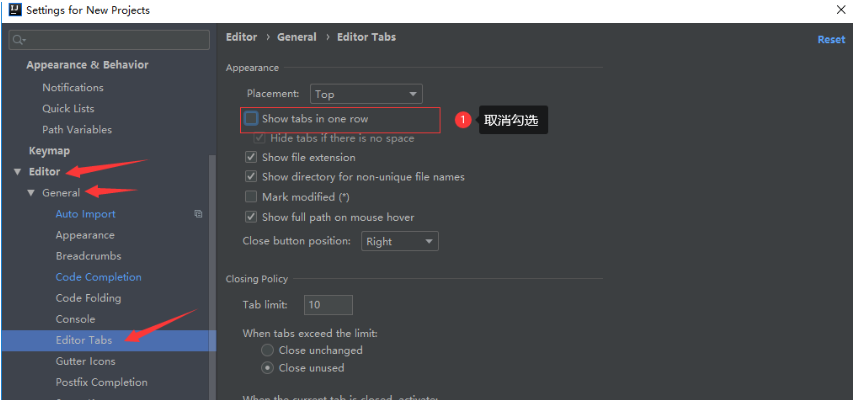Select Code Folding settings item

coord(88,298)
